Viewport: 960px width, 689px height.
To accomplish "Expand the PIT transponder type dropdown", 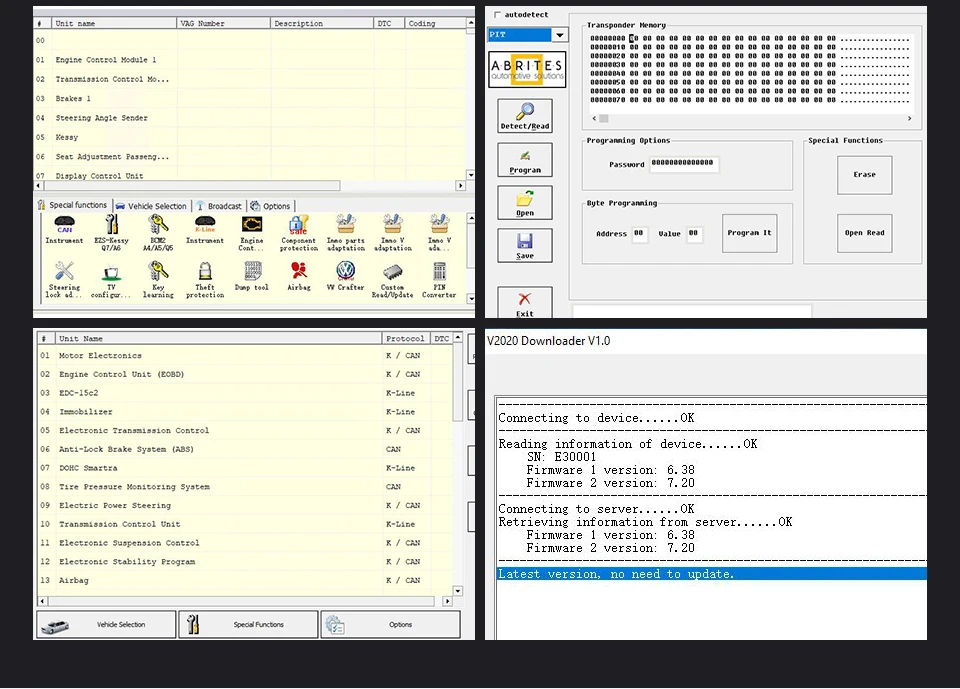I will (x=560, y=35).
